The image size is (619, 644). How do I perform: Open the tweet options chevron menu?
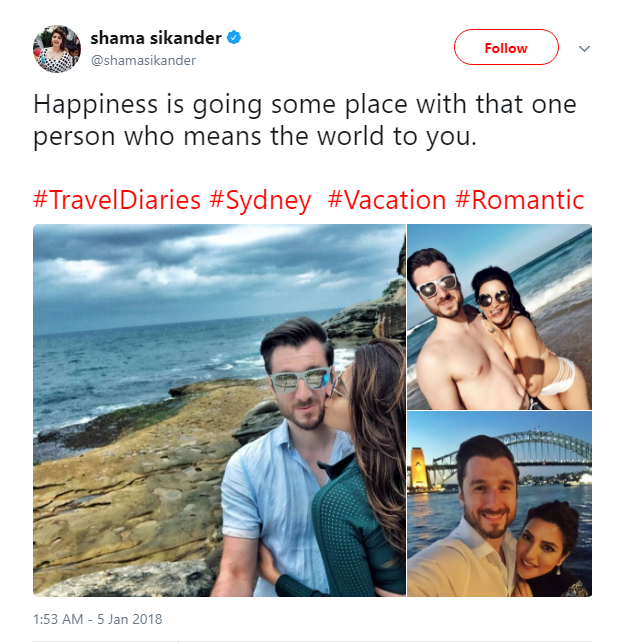[x=584, y=48]
